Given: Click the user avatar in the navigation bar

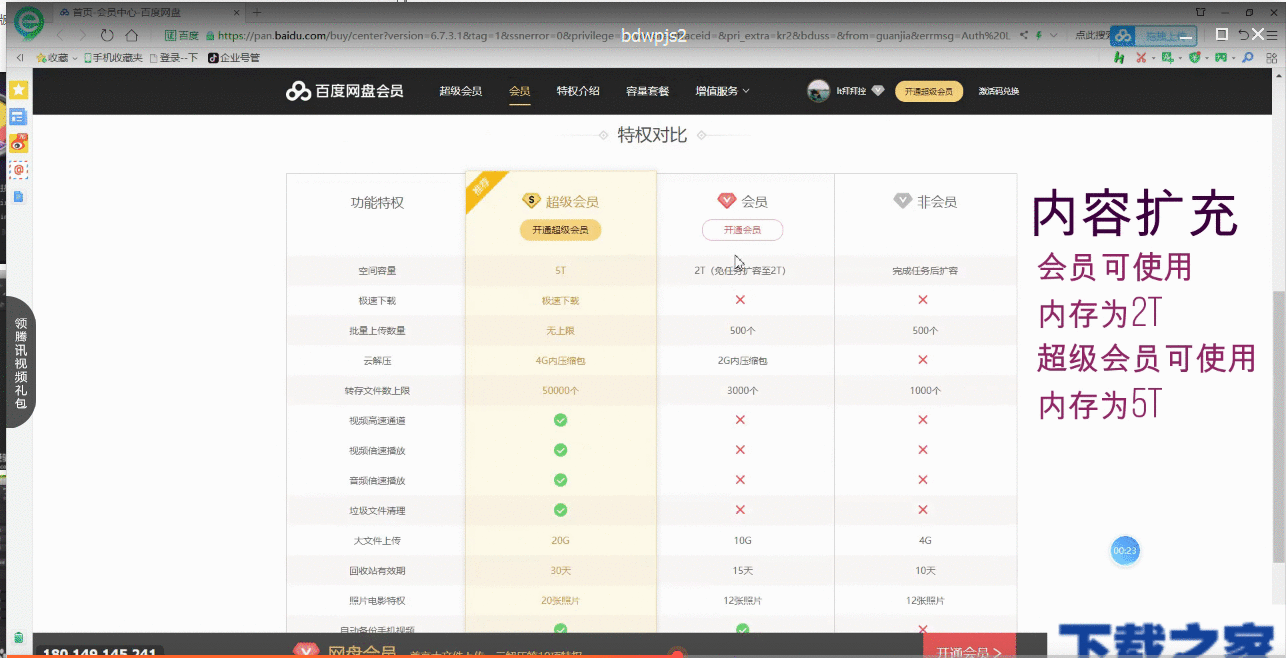Looking at the screenshot, I should coord(818,90).
